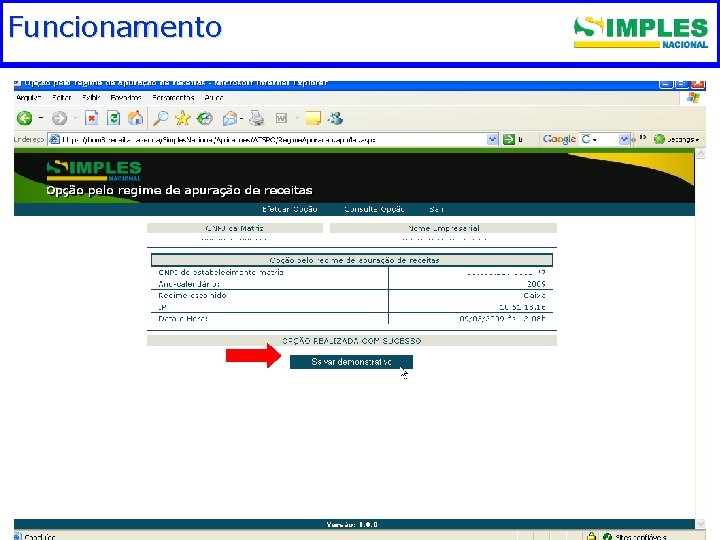The image size is (720, 540).
Task: Select Consulta Opção navigation link
Action: (x=374, y=209)
